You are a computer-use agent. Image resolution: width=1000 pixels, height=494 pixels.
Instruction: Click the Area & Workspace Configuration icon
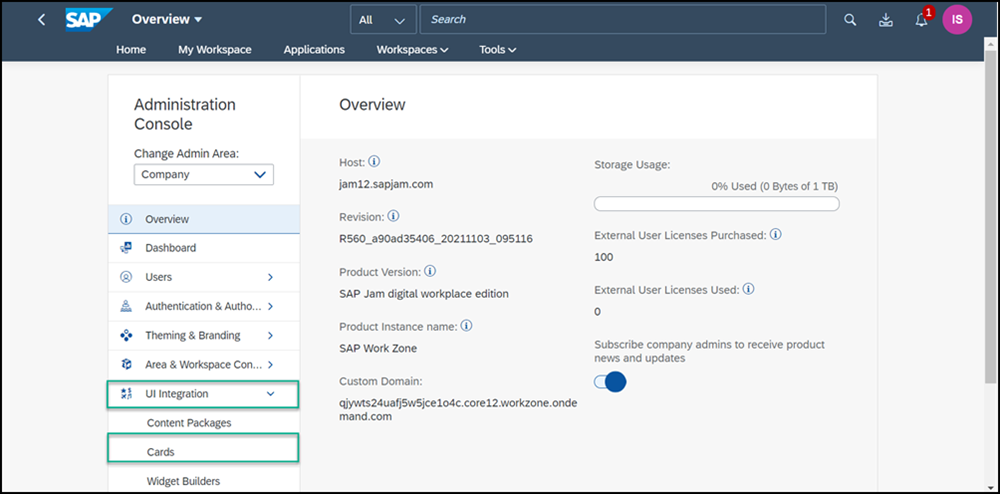pos(126,365)
